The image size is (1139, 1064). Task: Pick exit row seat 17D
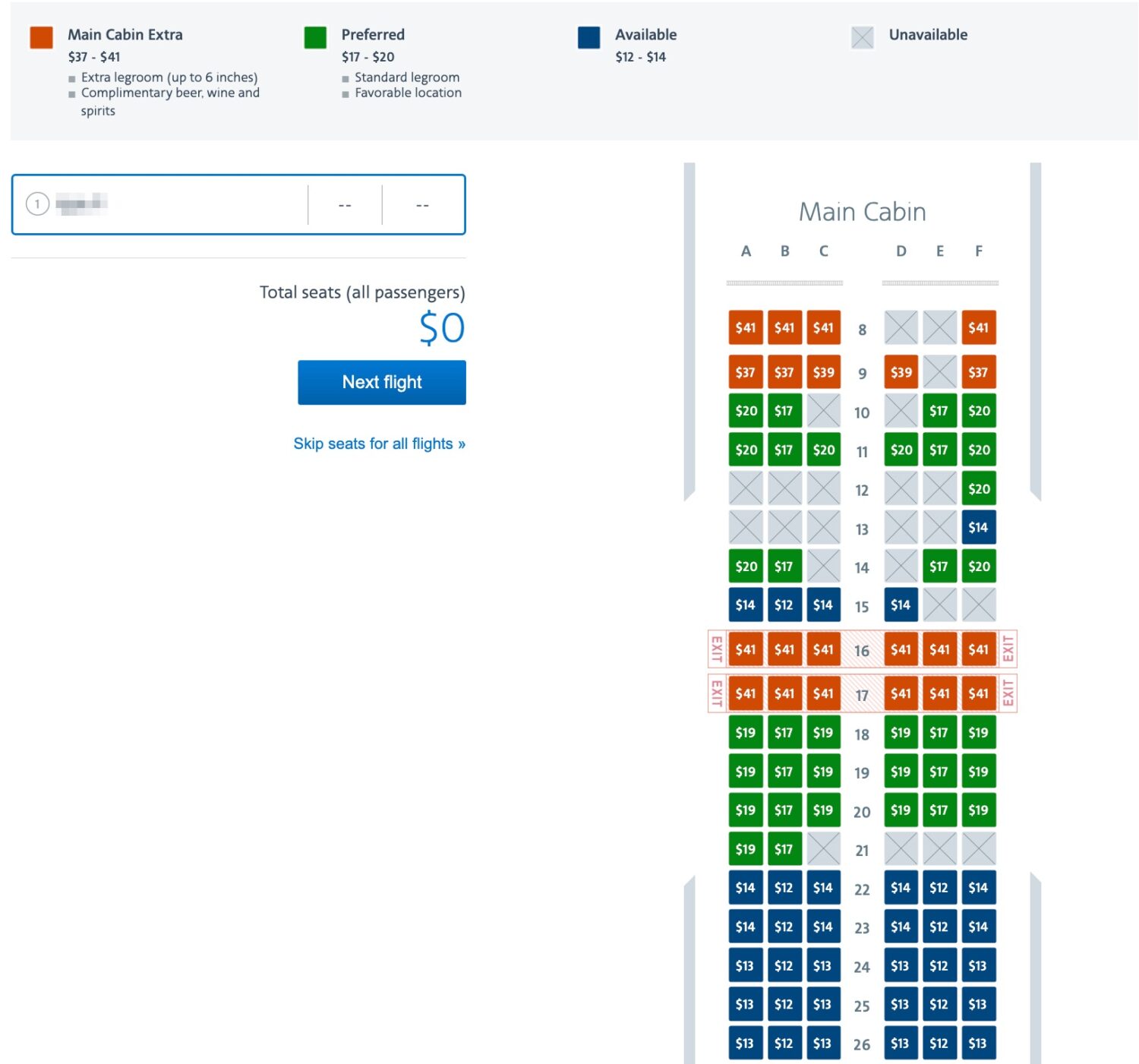click(x=901, y=693)
